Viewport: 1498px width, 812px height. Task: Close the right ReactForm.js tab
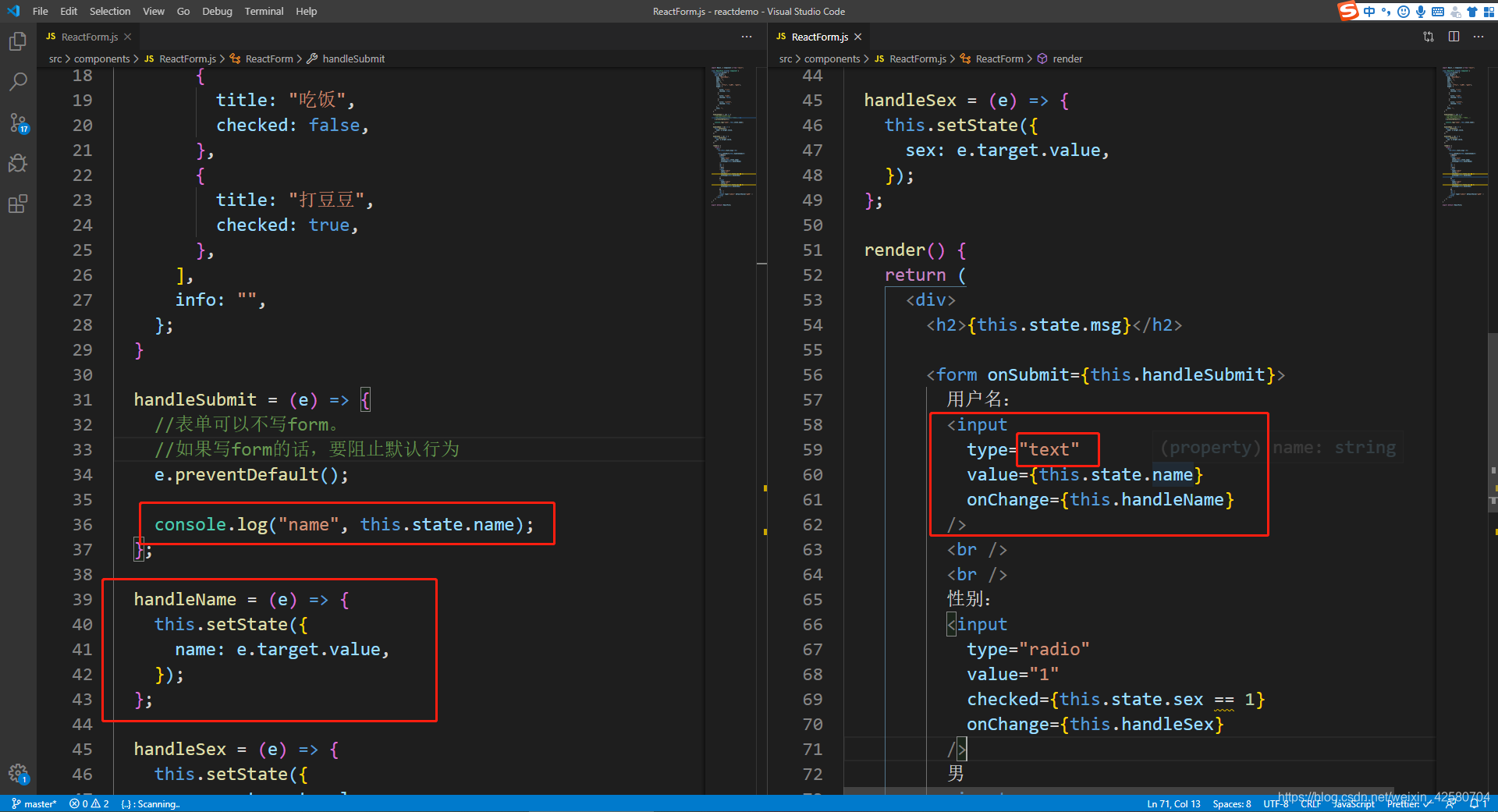tap(858, 37)
